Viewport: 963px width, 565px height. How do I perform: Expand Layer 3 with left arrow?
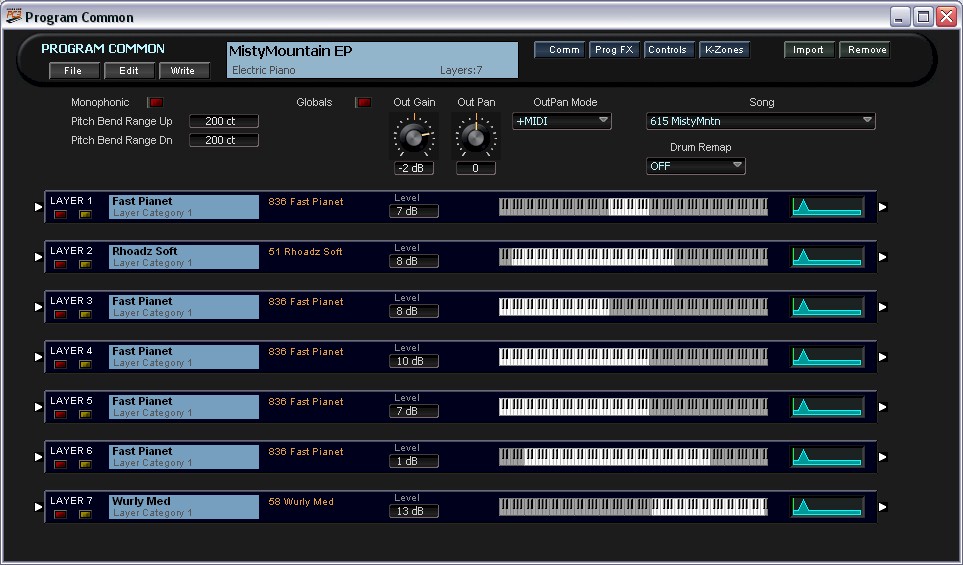(x=39, y=307)
